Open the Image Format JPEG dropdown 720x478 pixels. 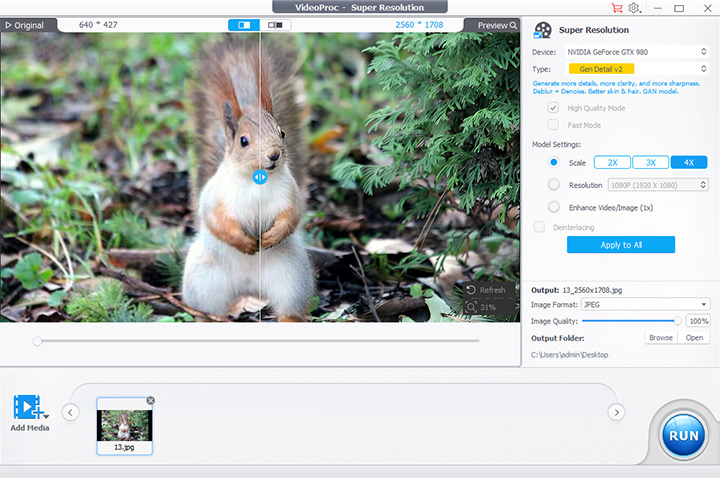click(x=645, y=304)
